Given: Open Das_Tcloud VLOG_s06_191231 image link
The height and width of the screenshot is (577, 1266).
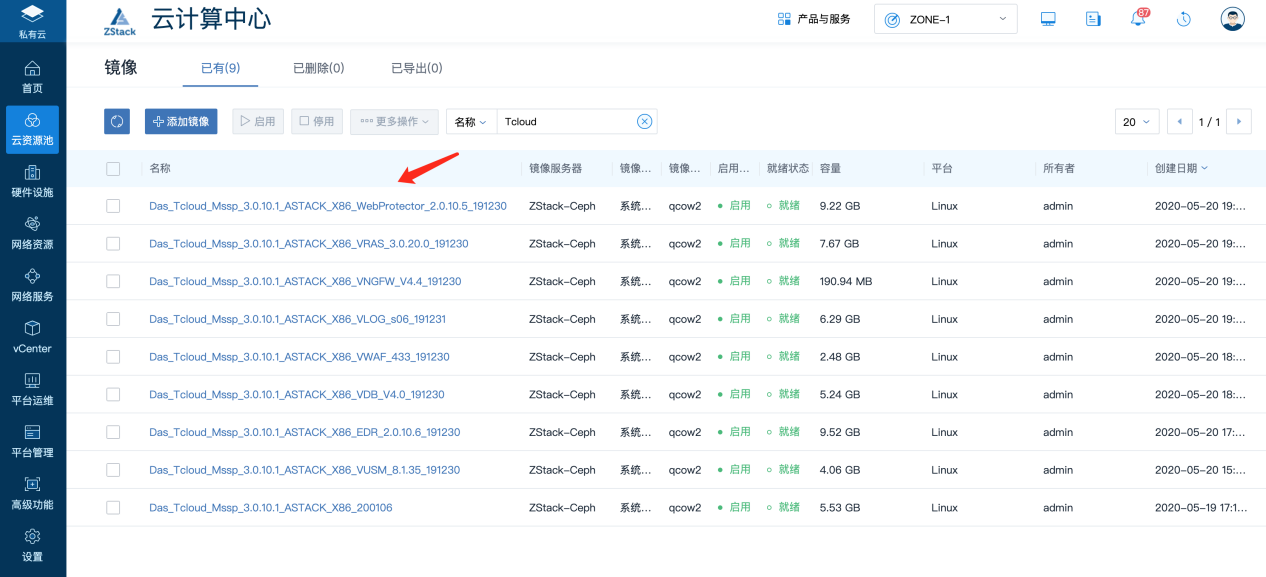Looking at the screenshot, I should coord(298,319).
